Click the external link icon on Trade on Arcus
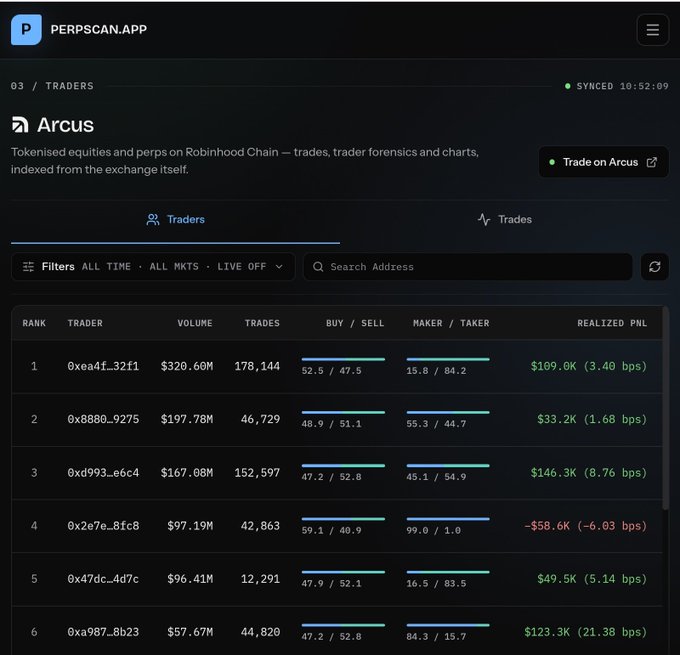The width and height of the screenshot is (680, 655). pyautogui.click(x=651, y=162)
